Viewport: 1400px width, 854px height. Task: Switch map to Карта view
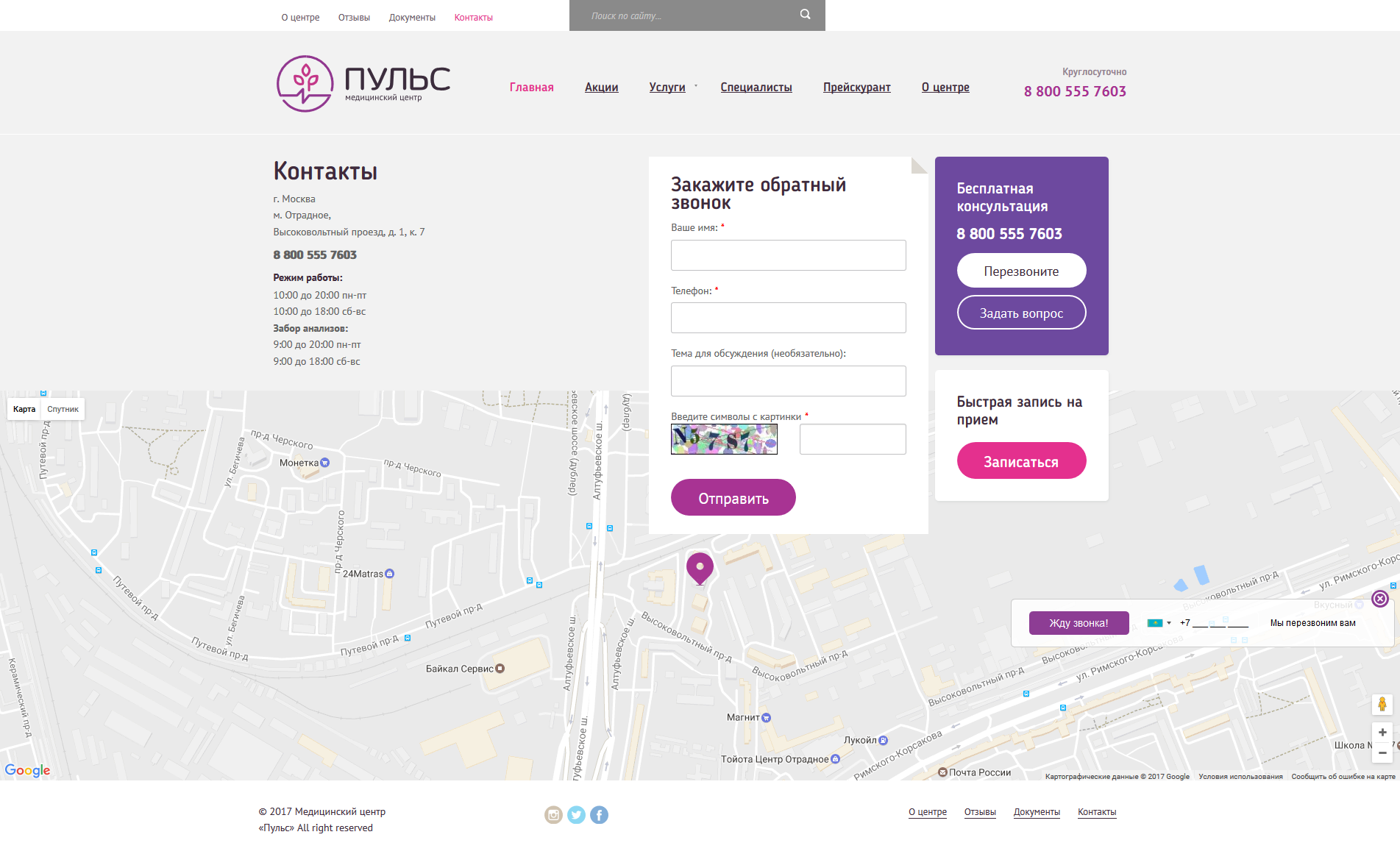click(24, 409)
